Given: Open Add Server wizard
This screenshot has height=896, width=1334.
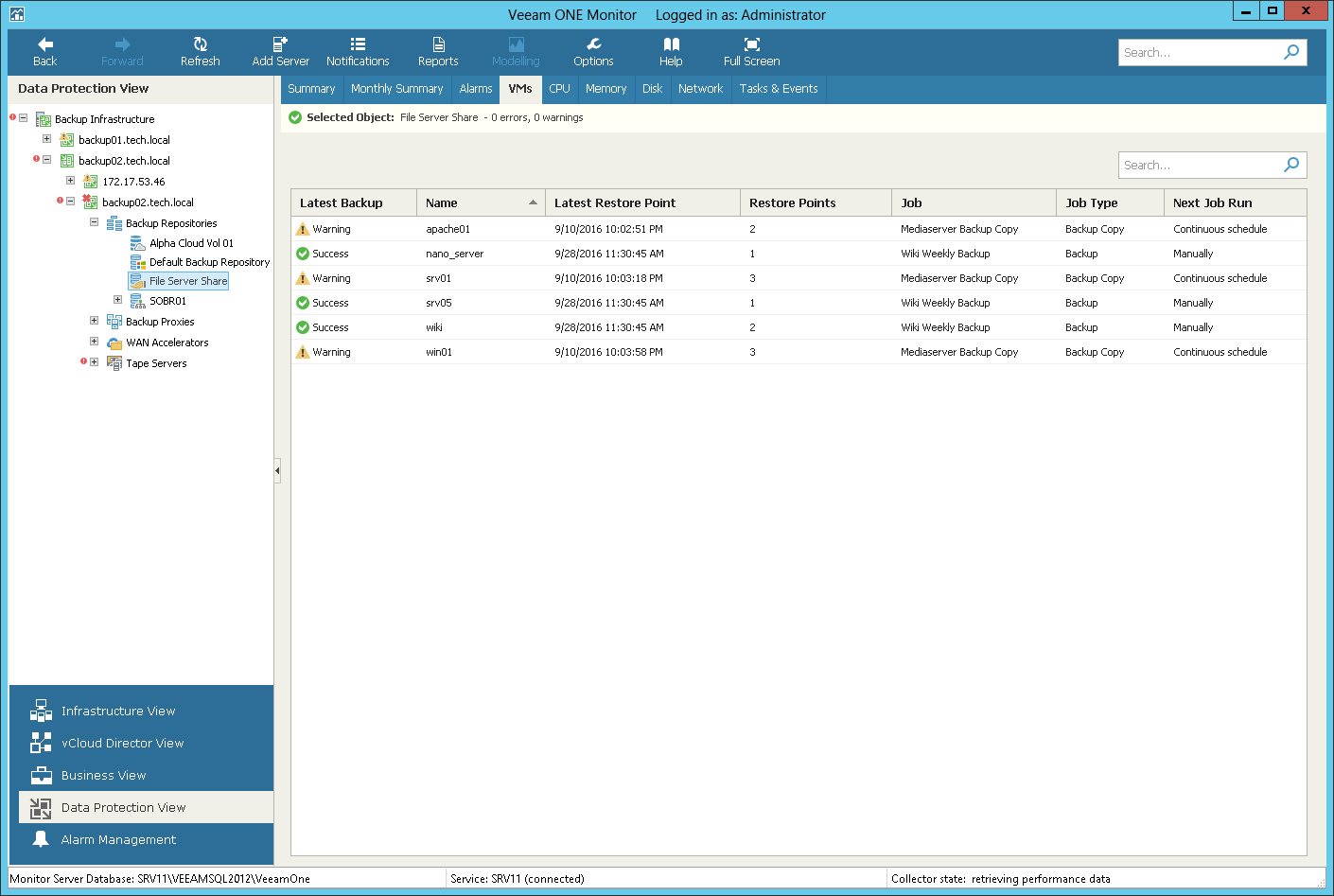Looking at the screenshot, I should 280,52.
